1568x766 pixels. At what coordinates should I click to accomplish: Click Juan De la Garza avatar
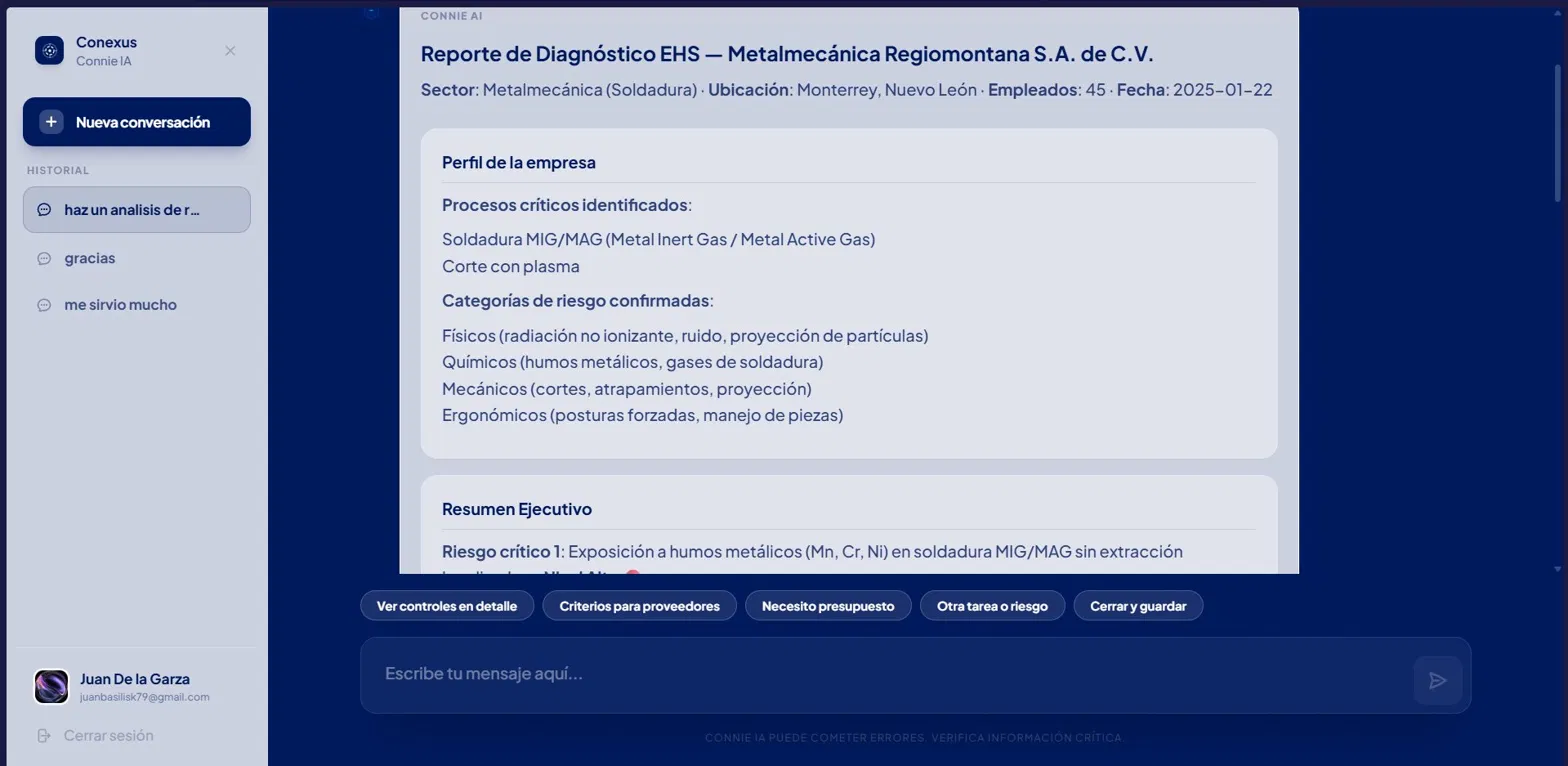pos(51,687)
